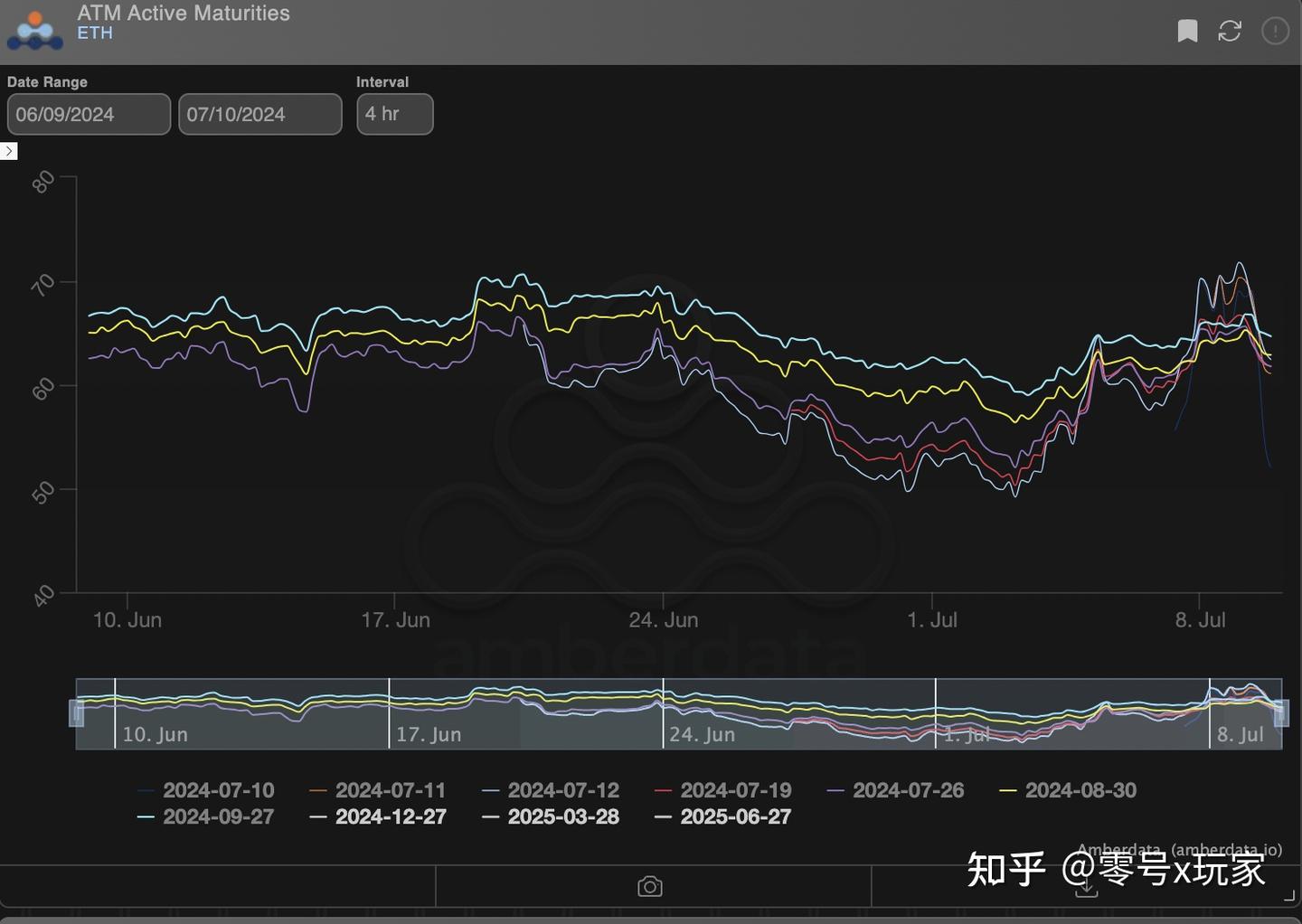Click the ATM Active Maturities title
The width and height of the screenshot is (1302, 924).
point(184,13)
